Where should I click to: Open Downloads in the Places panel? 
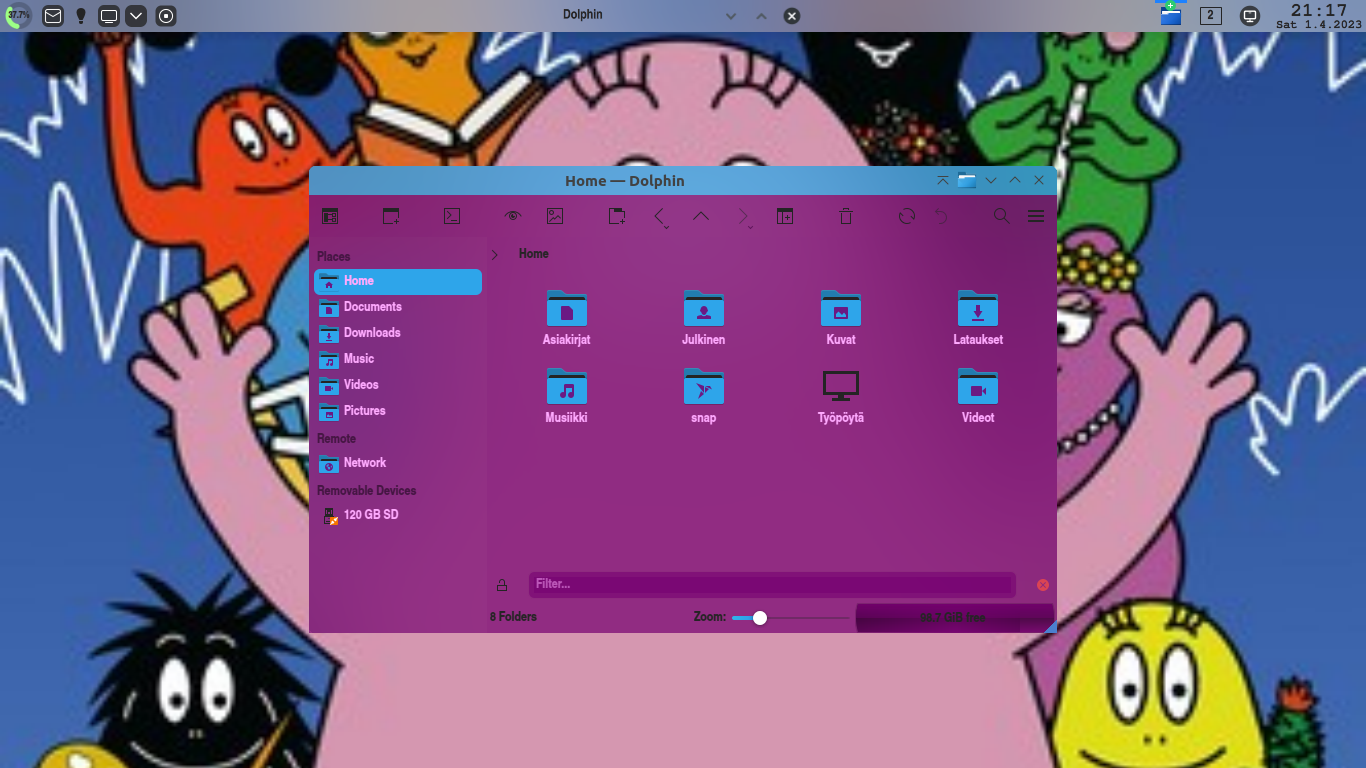(398, 334)
